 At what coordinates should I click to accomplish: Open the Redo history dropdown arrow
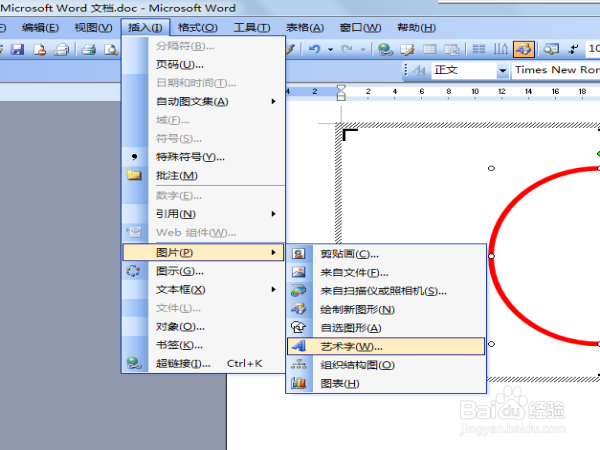(363, 49)
